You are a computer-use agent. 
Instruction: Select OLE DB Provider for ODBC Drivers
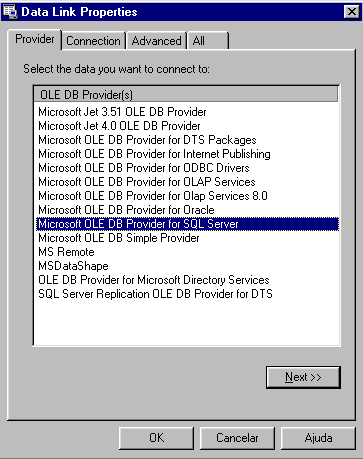tap(144, 168)
